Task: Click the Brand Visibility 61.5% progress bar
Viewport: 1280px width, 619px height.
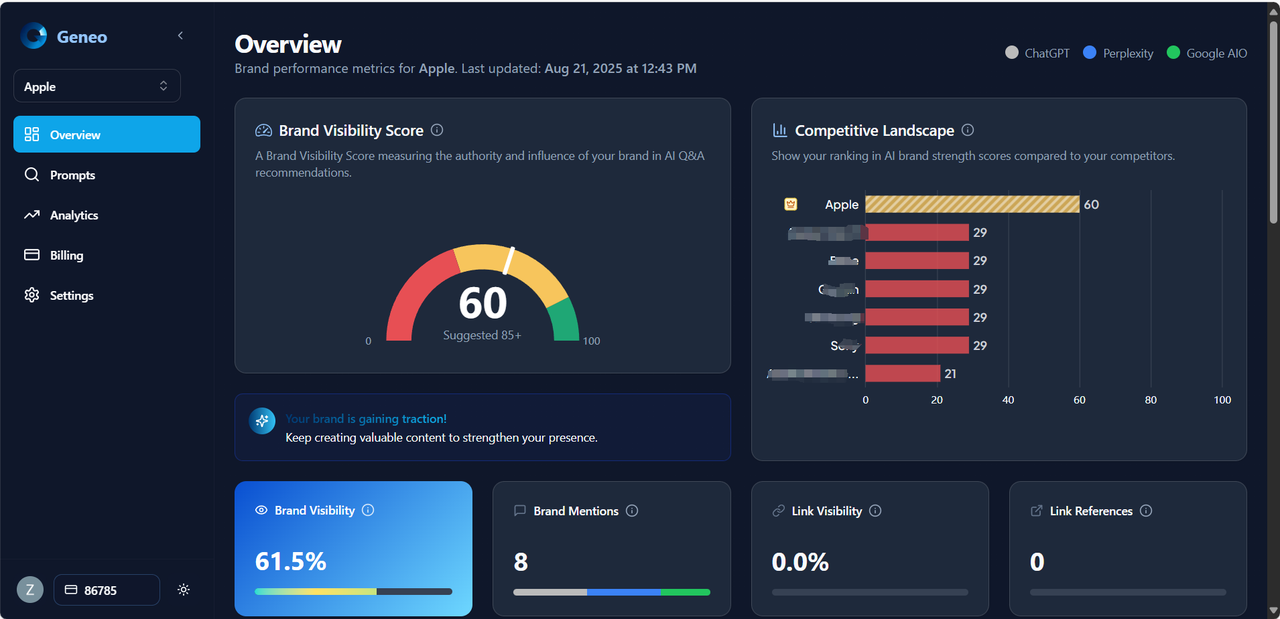Action: [x=353, y=591]
